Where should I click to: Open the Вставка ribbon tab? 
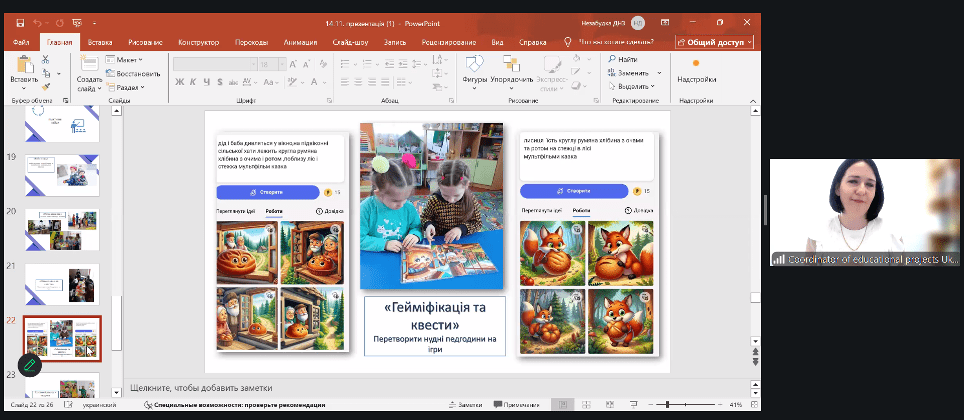[100, 42]
